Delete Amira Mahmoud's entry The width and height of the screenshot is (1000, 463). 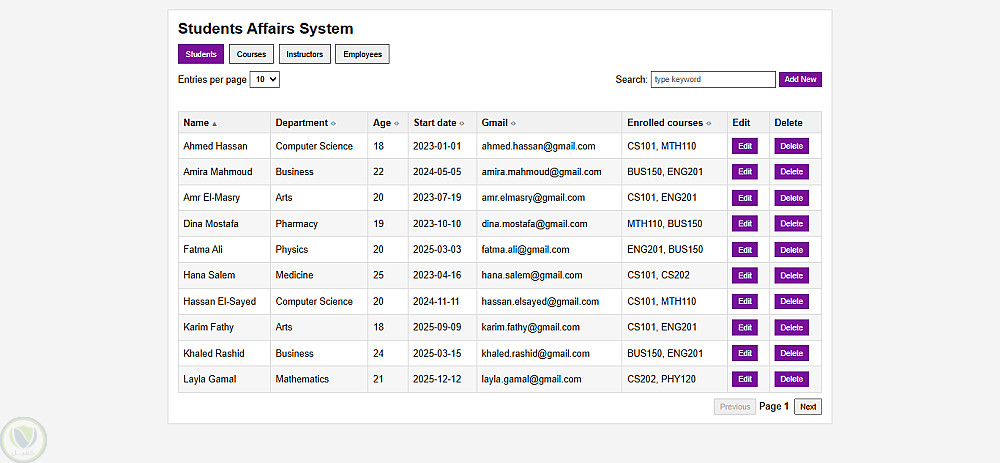[791, 172]
